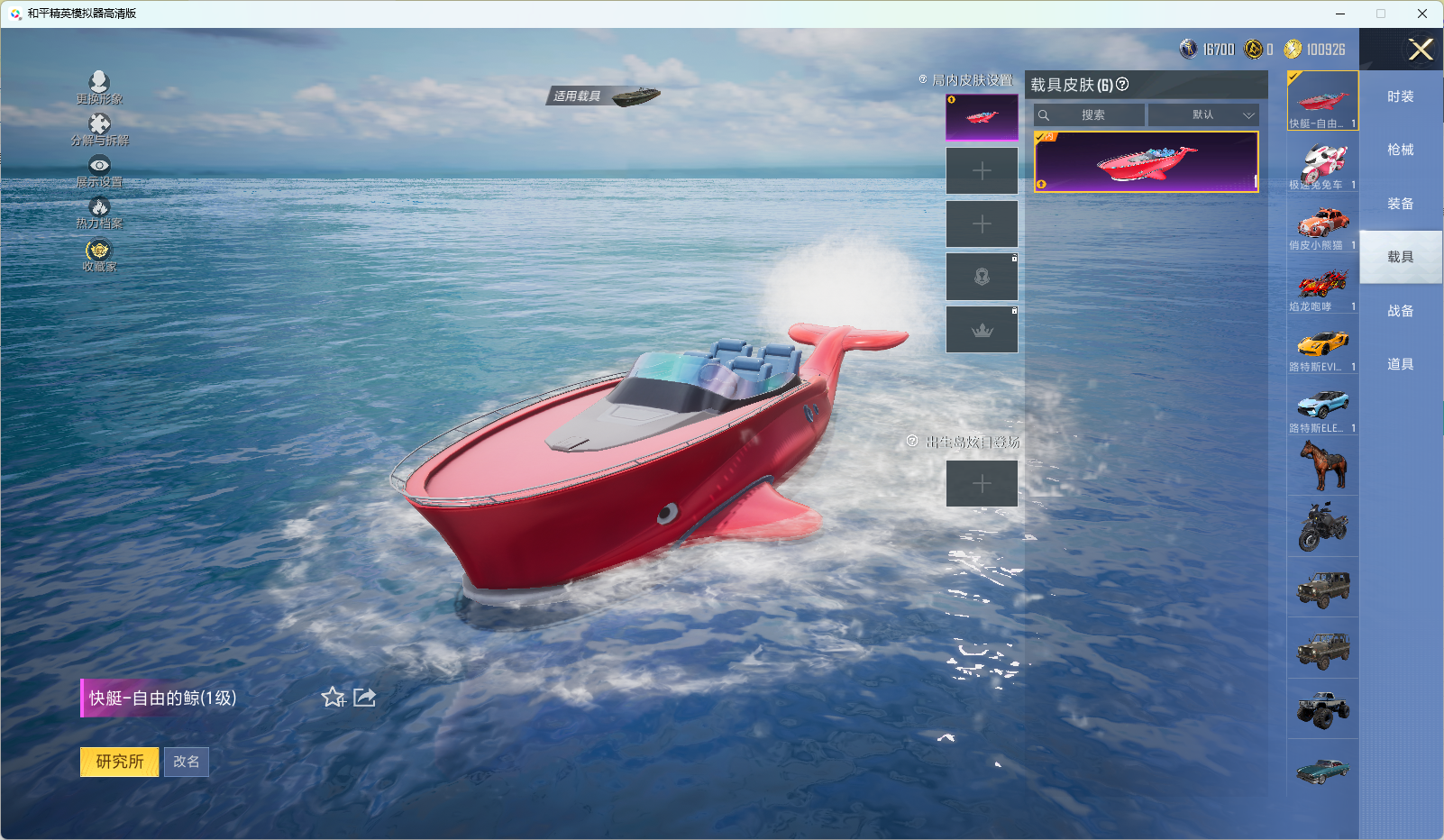Click the help question mark next to 载具皮肤
The width and height of the screenshot is (1444, 840).
coord(1122,85)
